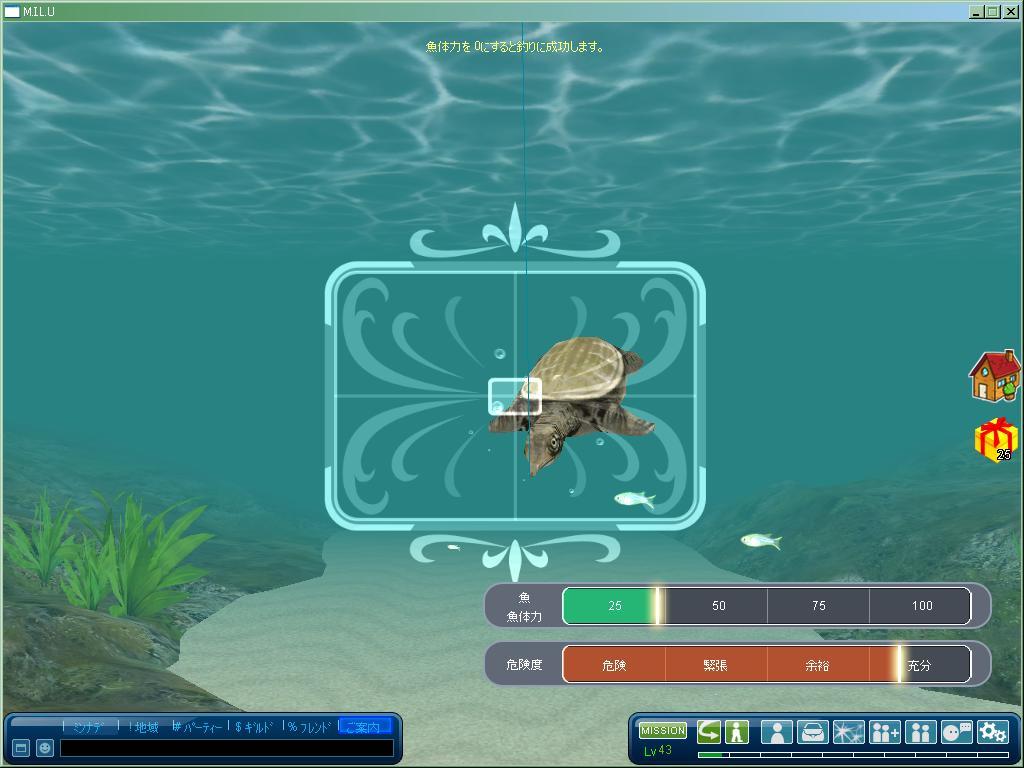Click the standing avatar icon
Viewport: 1024px width, 768px height.
[737, 731]
